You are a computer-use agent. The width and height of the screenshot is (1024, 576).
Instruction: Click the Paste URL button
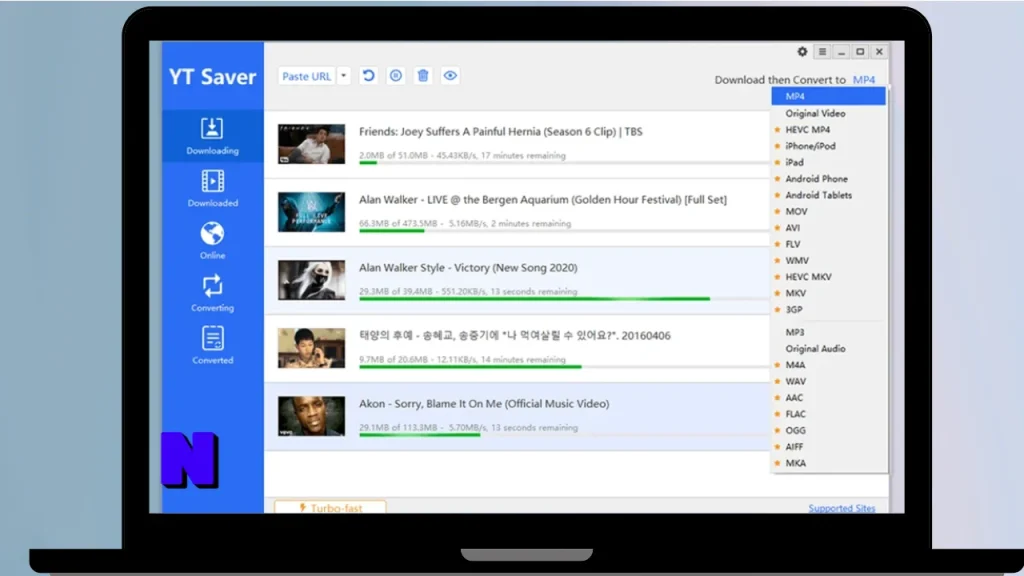click(x=306, y=76)
